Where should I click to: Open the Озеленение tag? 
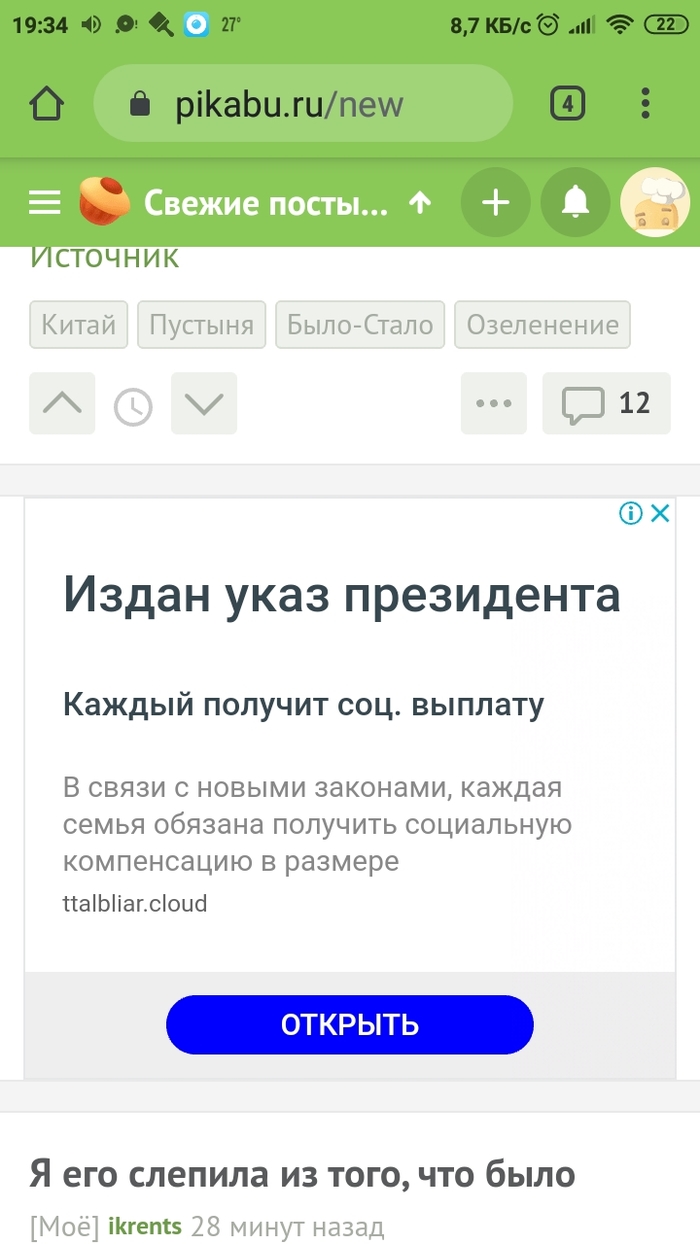pyautogui.click(x=542, y=325)
